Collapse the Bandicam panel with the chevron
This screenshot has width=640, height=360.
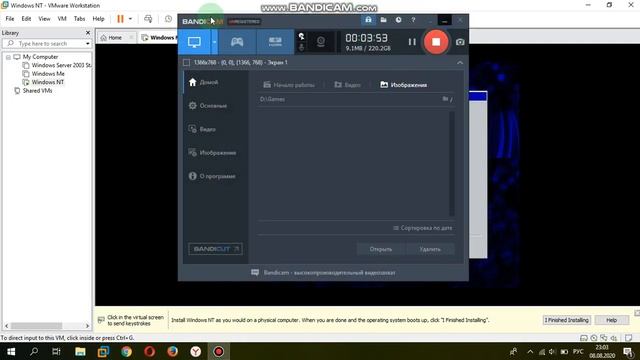click(460, 62)
